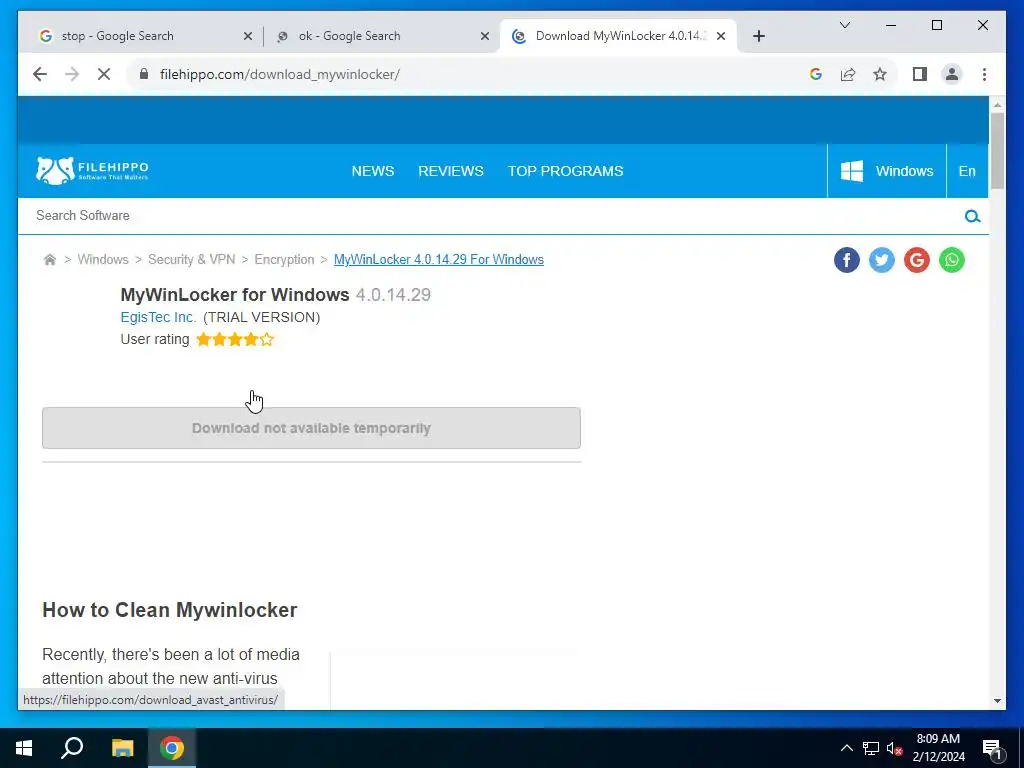This screenshot has height=768, width=1024.
Task: Click the site padlock icon in address bar
Action: pos(144,74)
